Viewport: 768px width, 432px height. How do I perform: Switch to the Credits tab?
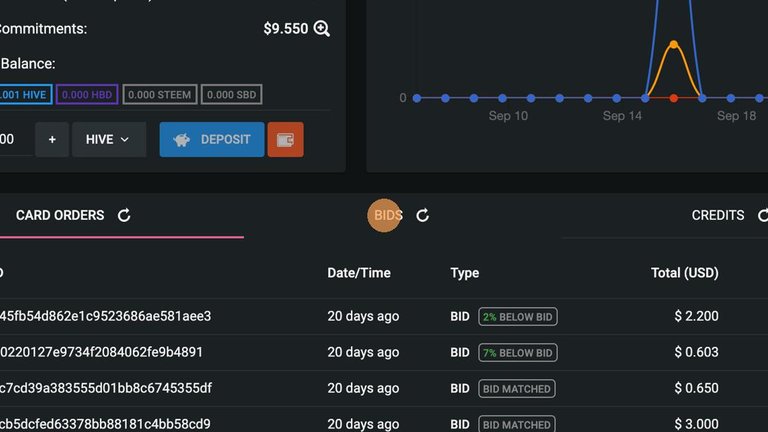[x=718, y=215]
